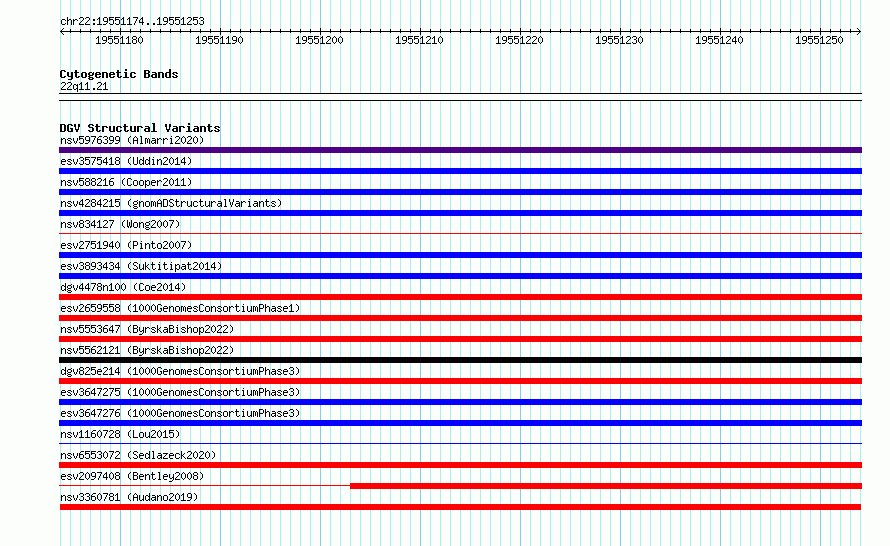Select the black nsv5562121 variant bar

point(460,360)
